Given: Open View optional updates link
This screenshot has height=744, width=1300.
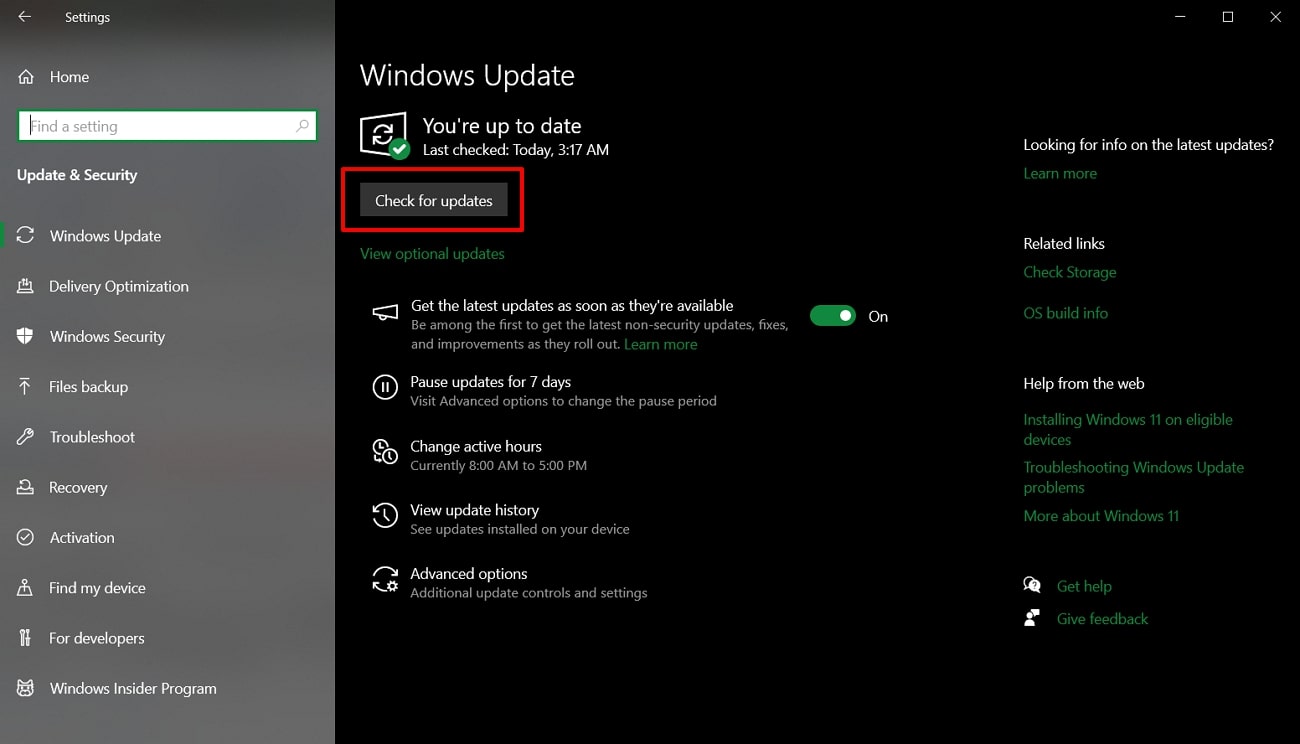Looking at the screenshot, I should point(432,253).
